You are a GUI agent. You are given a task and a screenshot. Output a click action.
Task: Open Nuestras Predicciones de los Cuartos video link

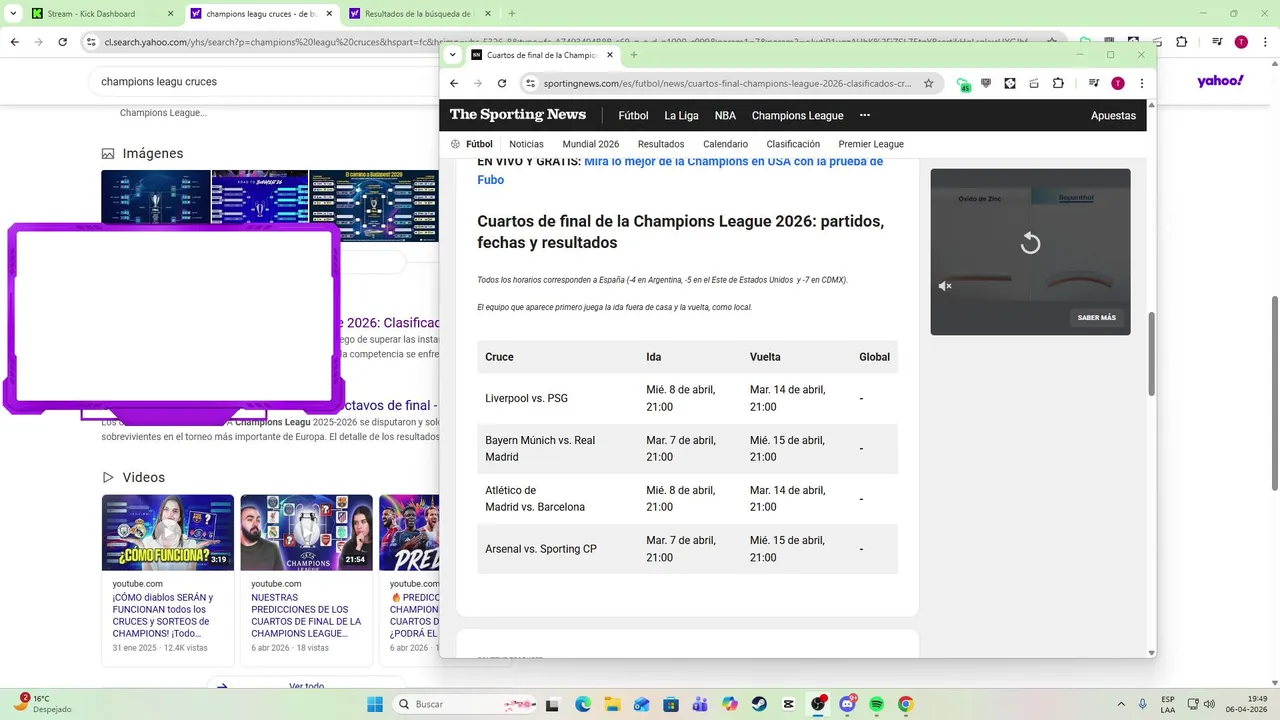(x=306, y=615)
